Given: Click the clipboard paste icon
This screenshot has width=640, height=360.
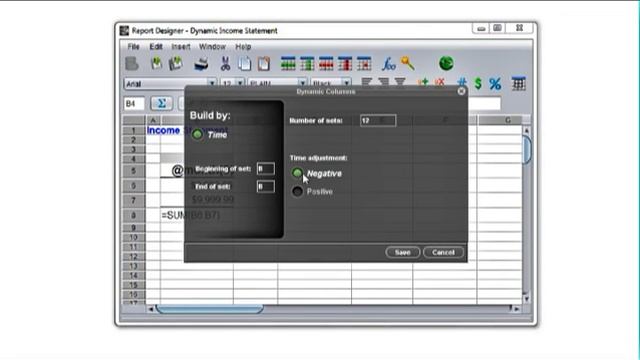Looking at the screenshot, I should [264, 63].
